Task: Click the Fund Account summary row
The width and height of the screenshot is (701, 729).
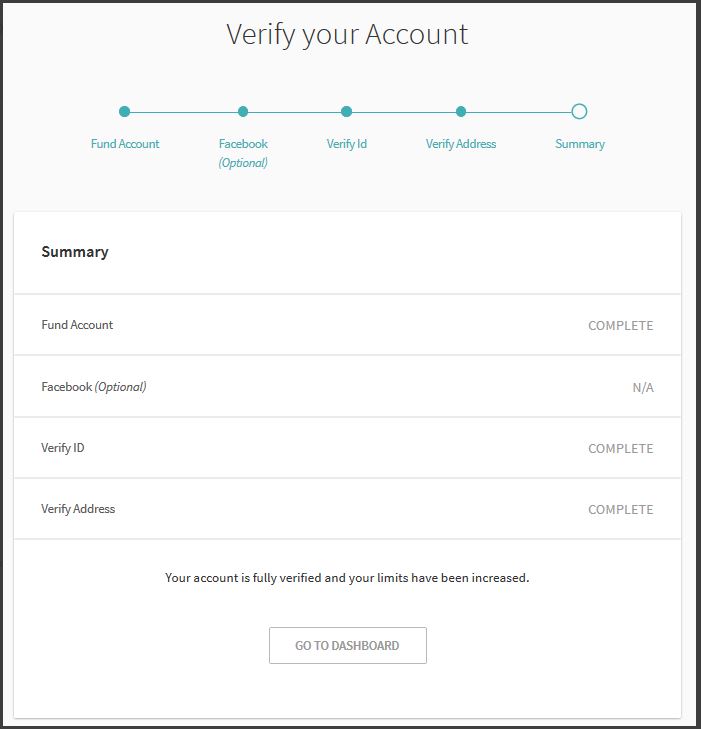Action: 347,325
